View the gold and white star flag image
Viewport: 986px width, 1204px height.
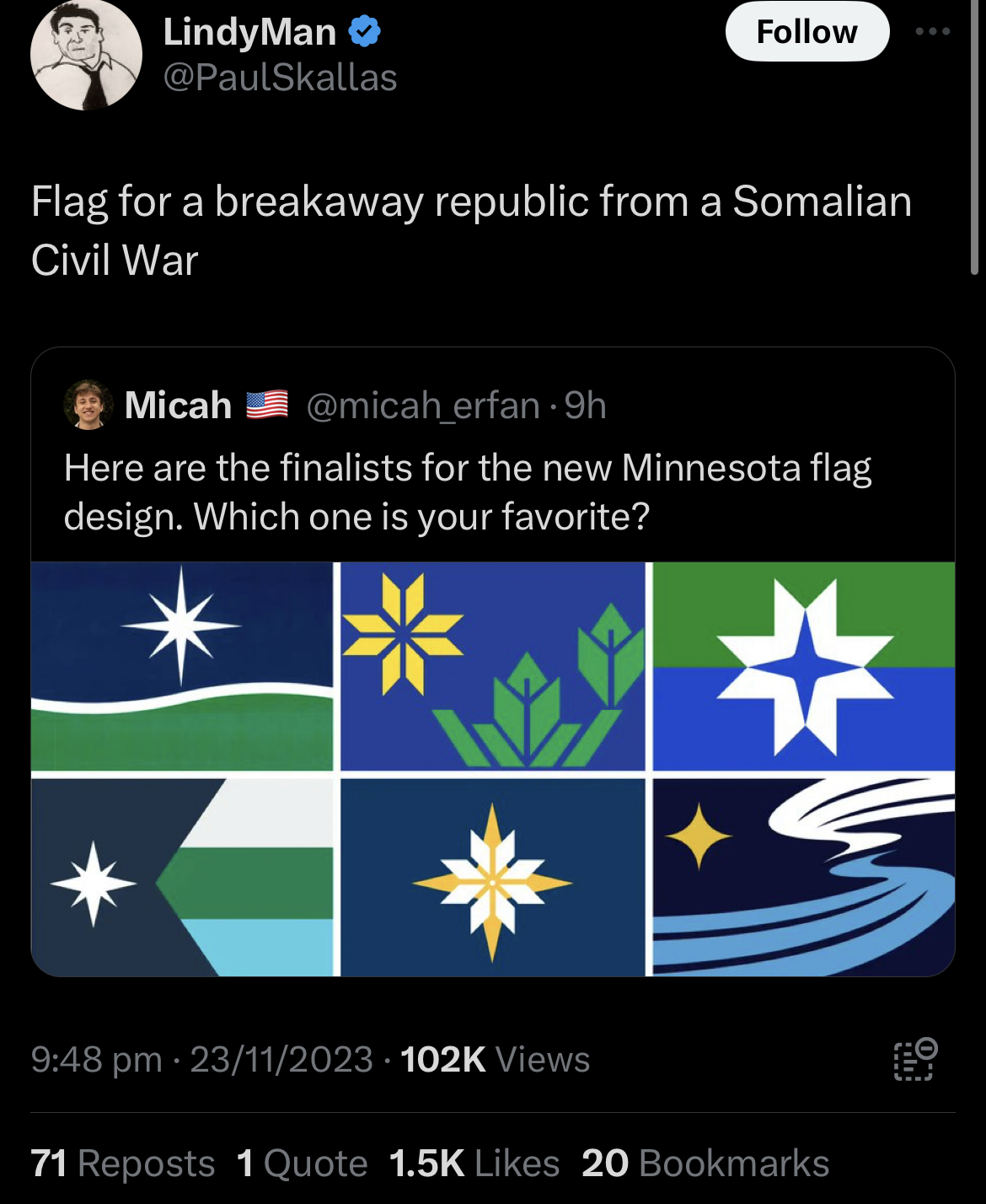coord(492,877)
